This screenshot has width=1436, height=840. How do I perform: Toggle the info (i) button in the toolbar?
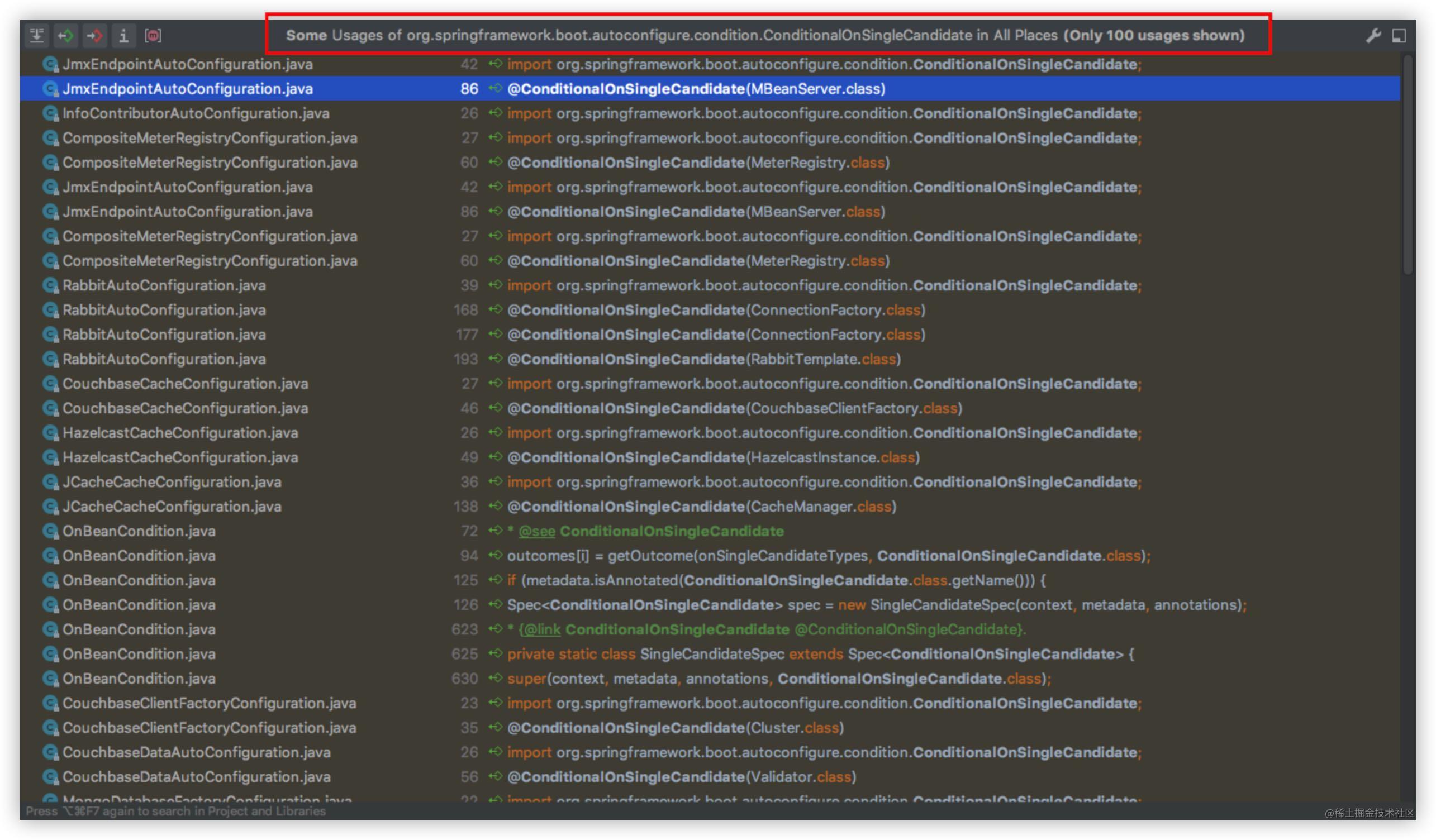[x=124, y=35]
